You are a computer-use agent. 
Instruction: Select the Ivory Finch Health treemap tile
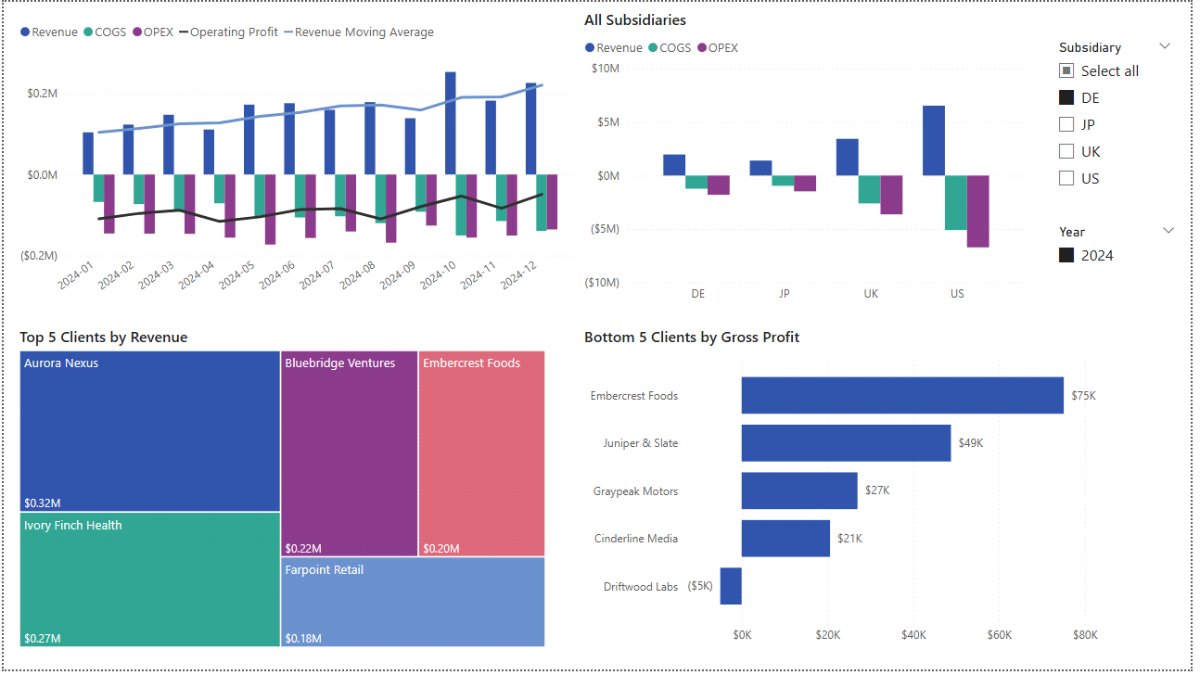[150, 580]
